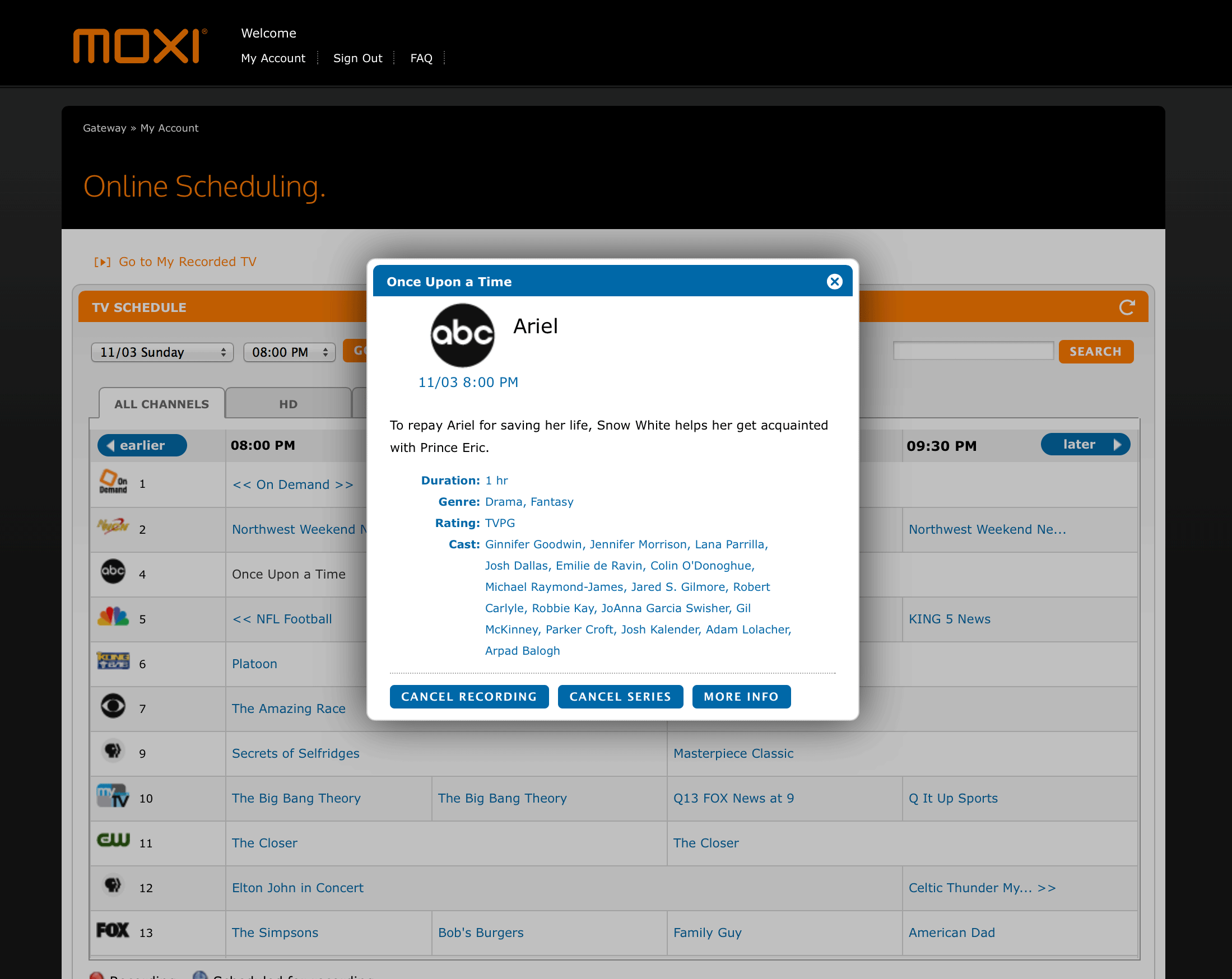Click the search text field
The width and height of the screenshot is (1232, 979).
tap(973, 351)
